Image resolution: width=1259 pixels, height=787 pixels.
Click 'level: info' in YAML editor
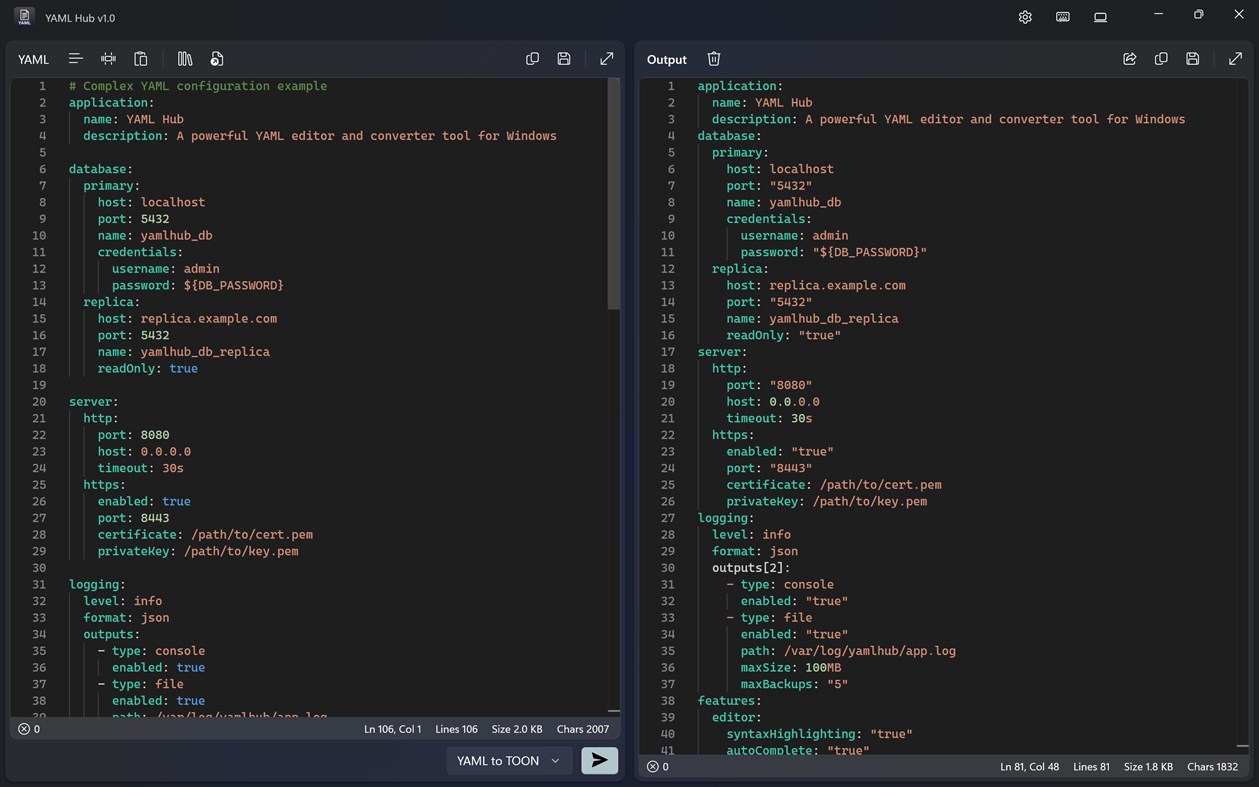pyautogui.click(x=122, y=601)
